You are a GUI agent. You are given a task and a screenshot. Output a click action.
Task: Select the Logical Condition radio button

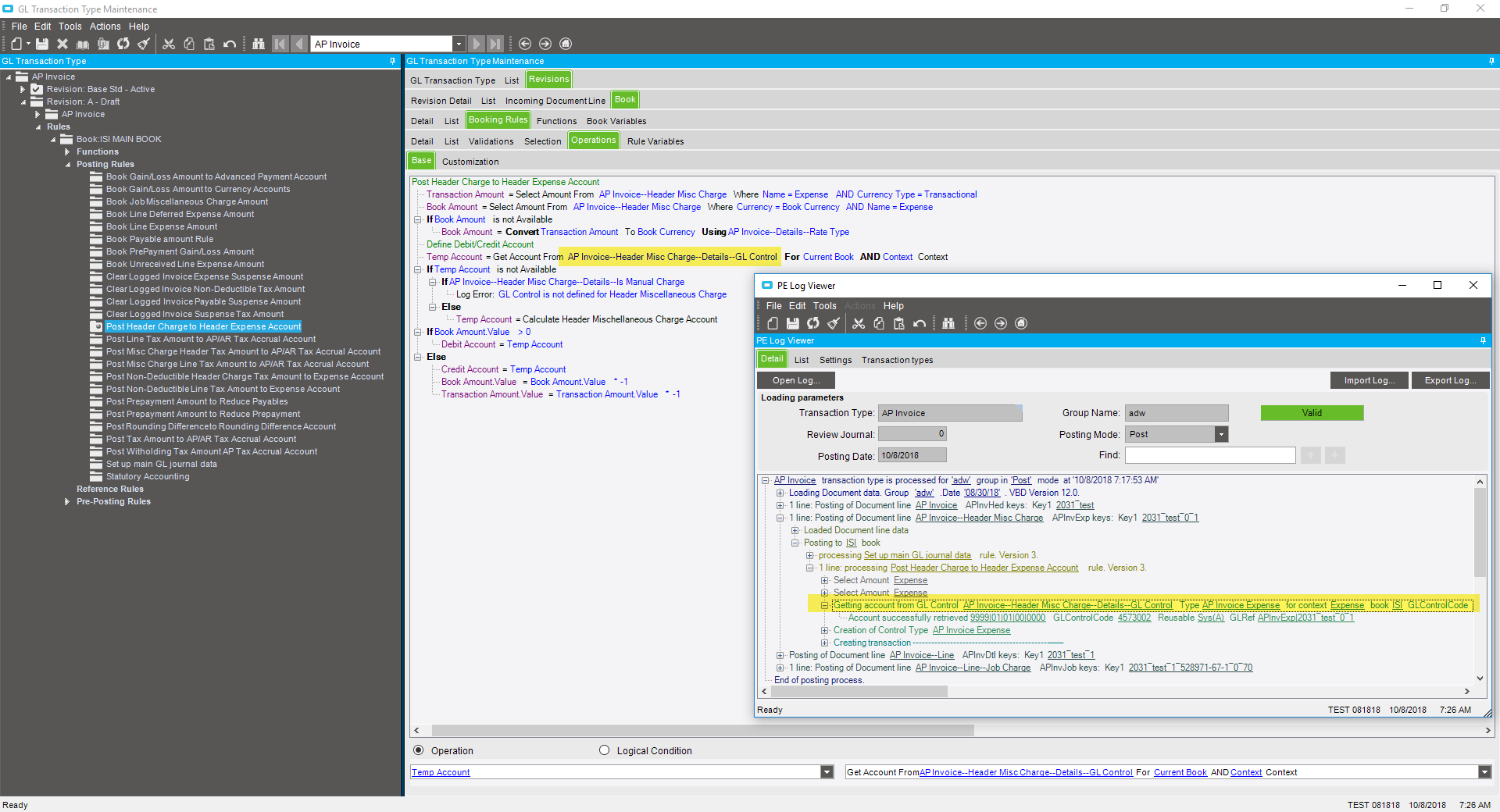tap(604, 750)
